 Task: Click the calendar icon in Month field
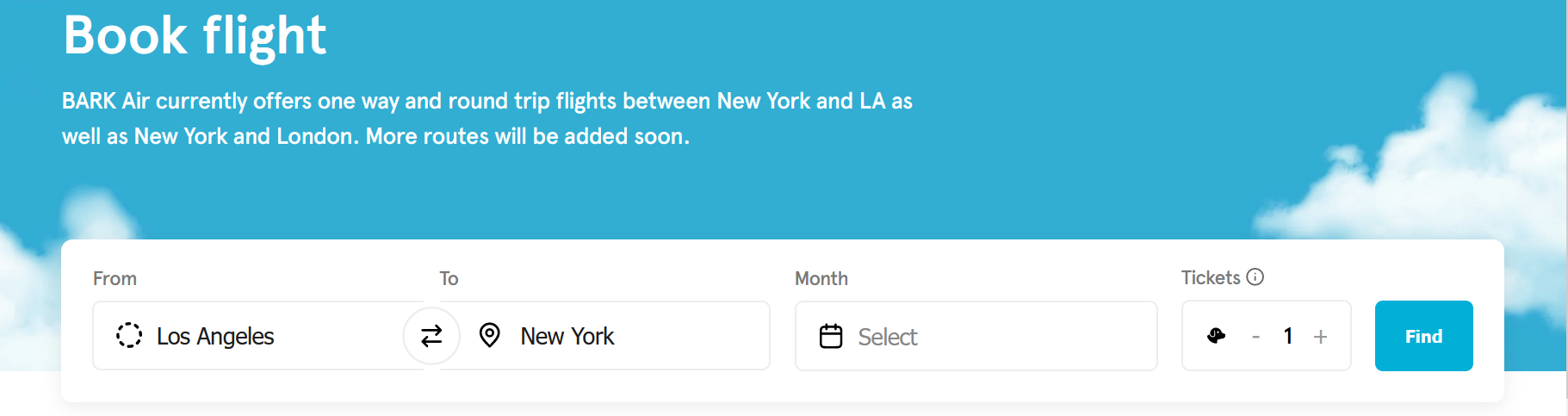831,336
